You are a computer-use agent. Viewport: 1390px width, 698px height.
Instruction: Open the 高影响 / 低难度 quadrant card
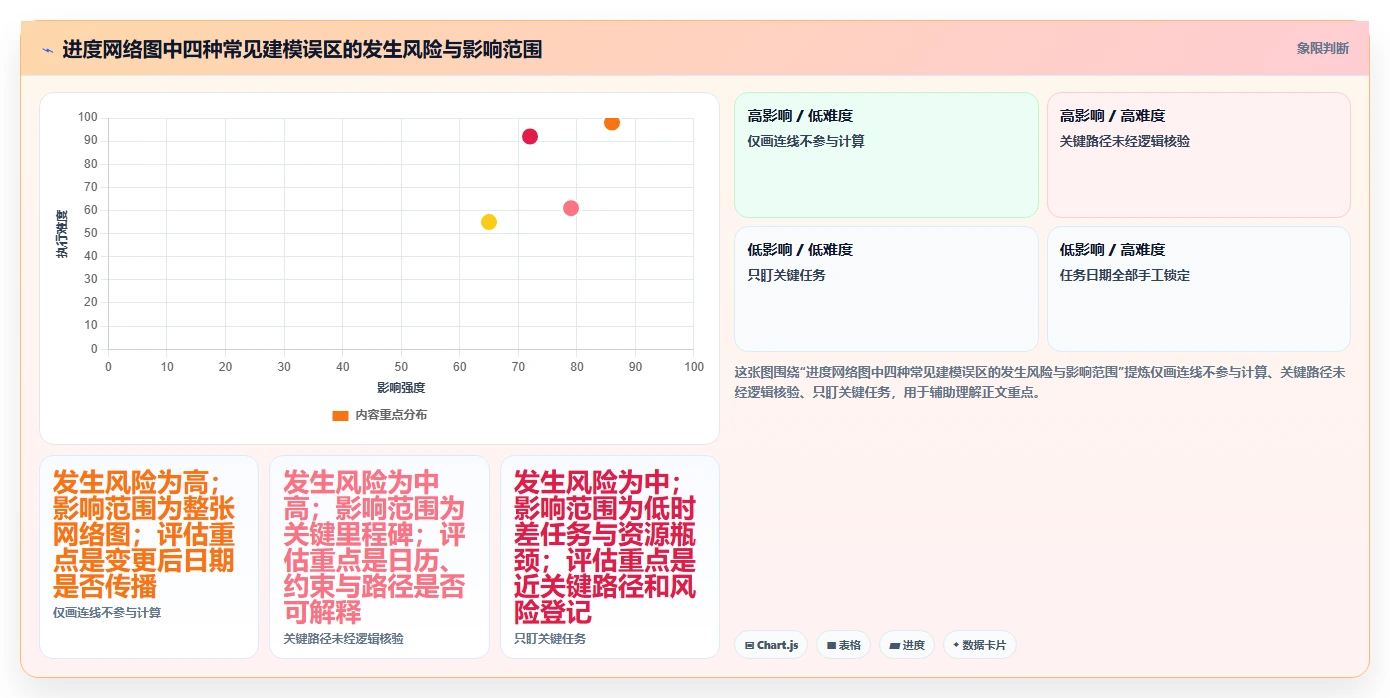(886, 155)
